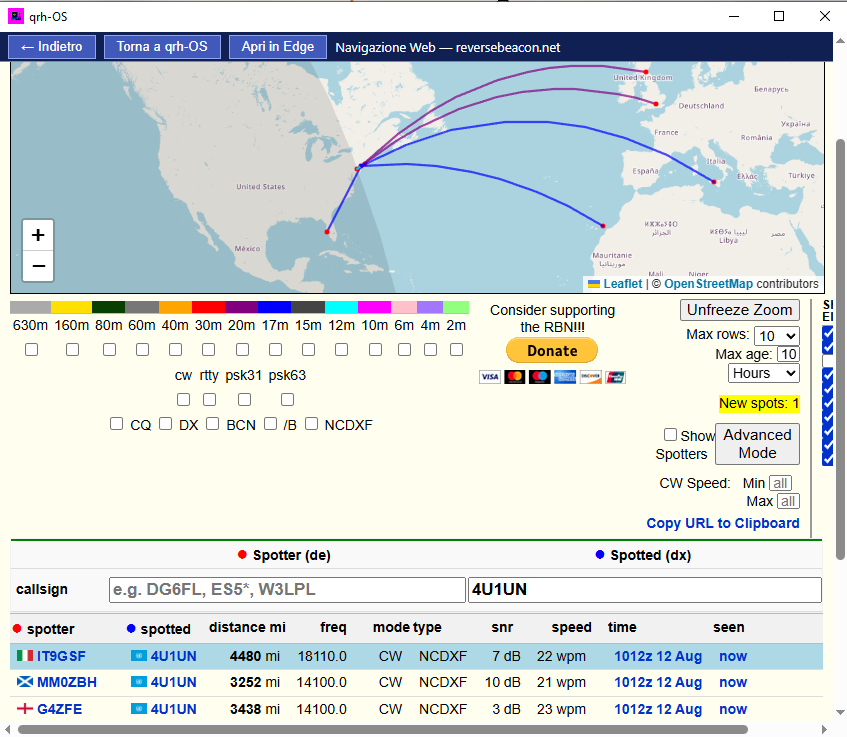Tick the psk63 mode checkbox

287,399
